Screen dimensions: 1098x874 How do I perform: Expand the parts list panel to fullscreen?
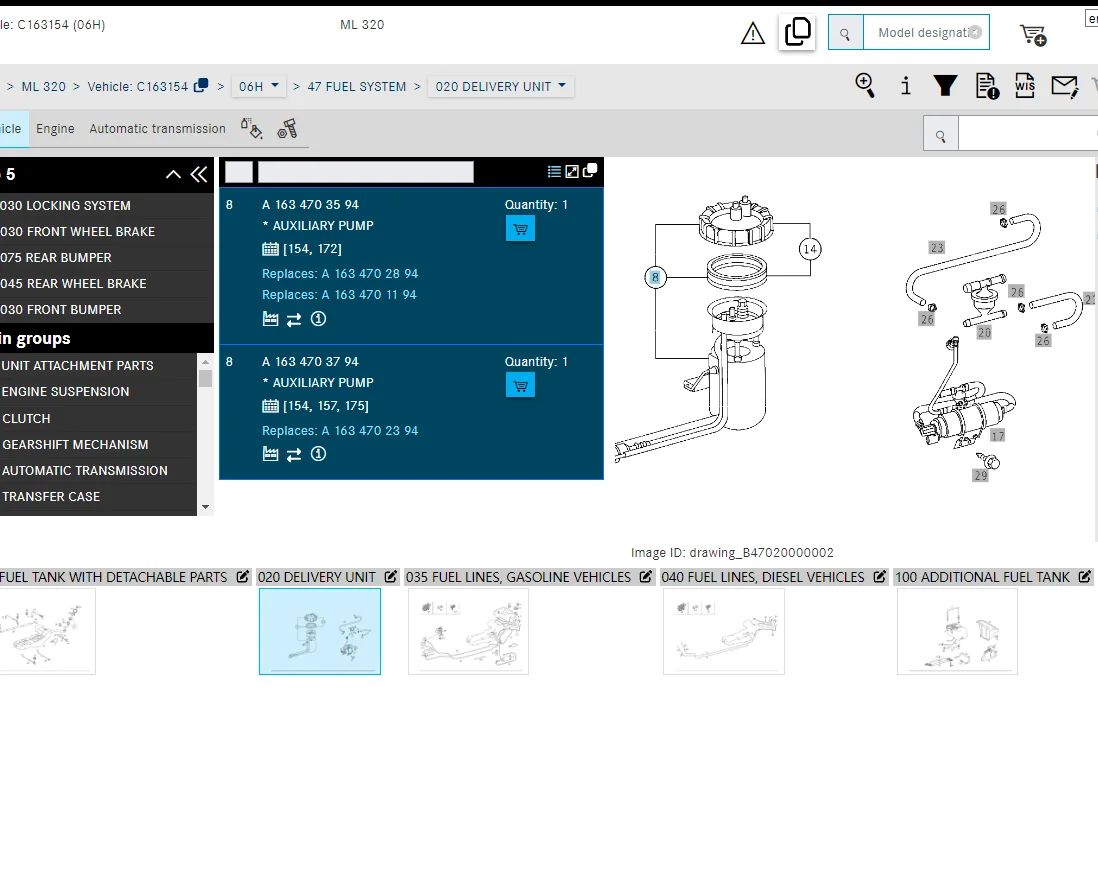coord(572,172)
